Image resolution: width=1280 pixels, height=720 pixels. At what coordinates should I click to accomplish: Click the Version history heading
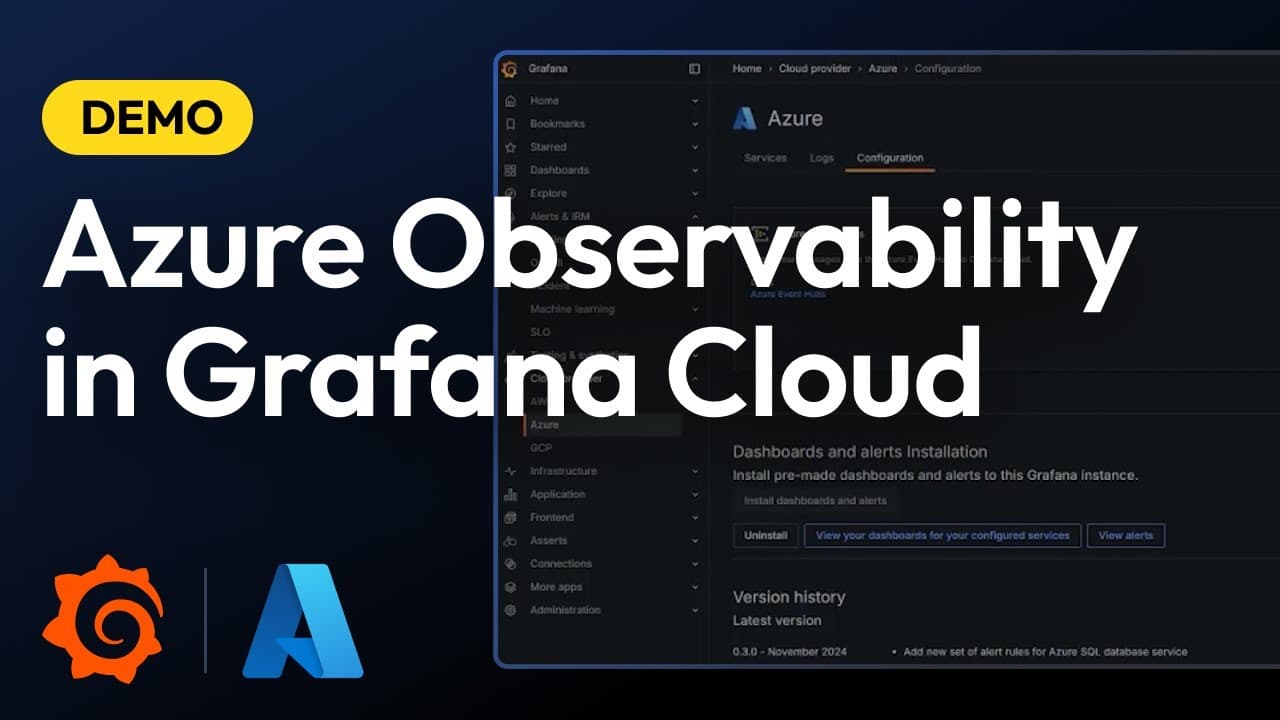(789, 597)
